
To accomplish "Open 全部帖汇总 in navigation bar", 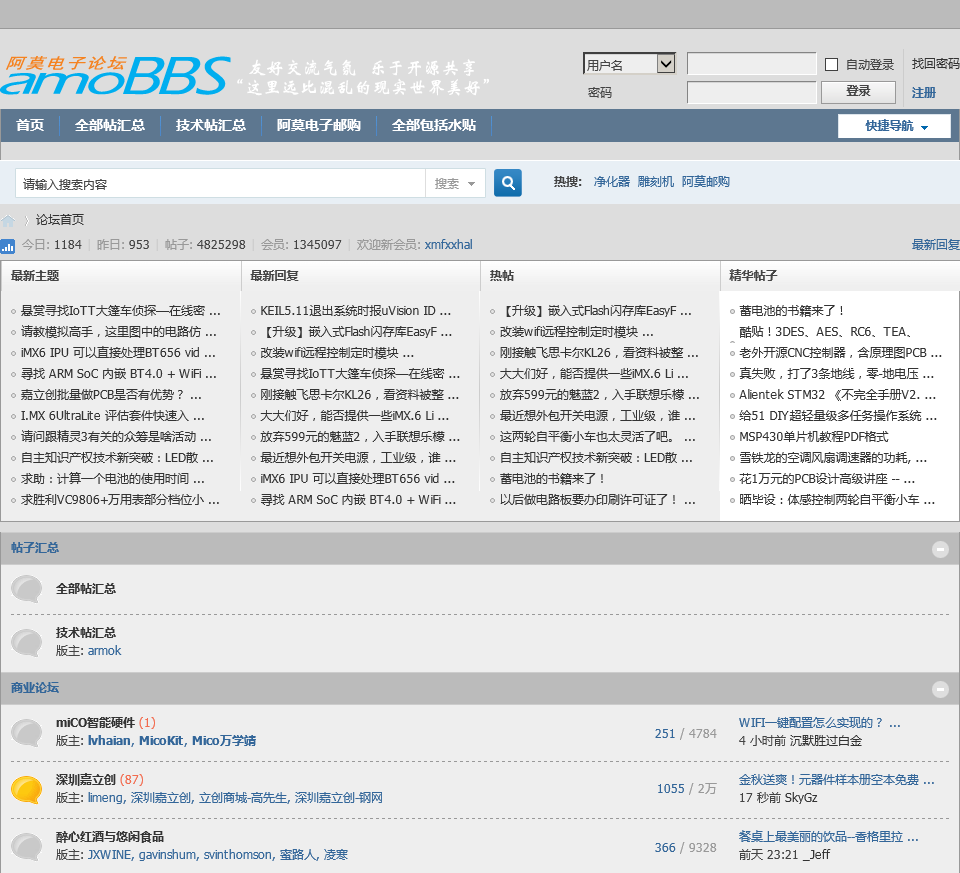I will (x=110, y=125).
